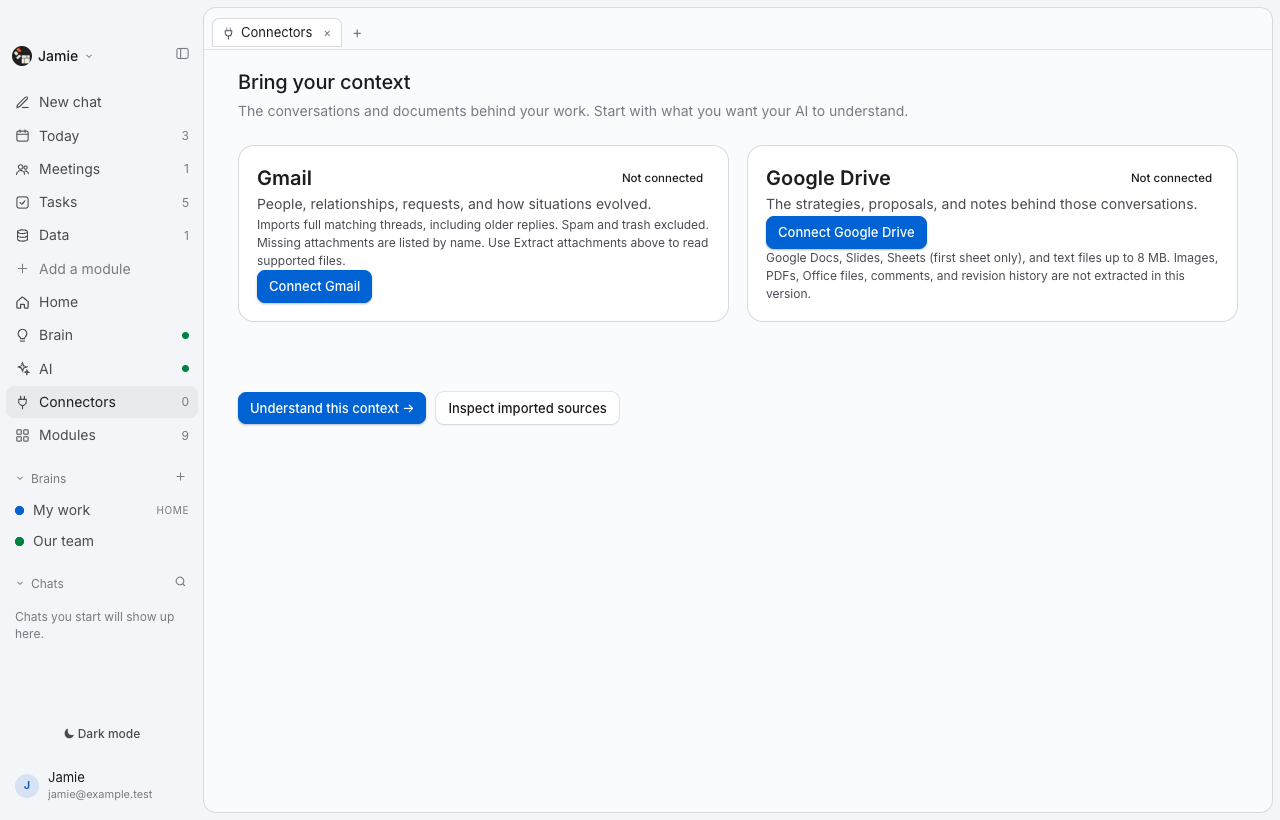Click the Connect Gmail button
Viewport: 1280px width, 820px height.
click(x=314, y=286)
